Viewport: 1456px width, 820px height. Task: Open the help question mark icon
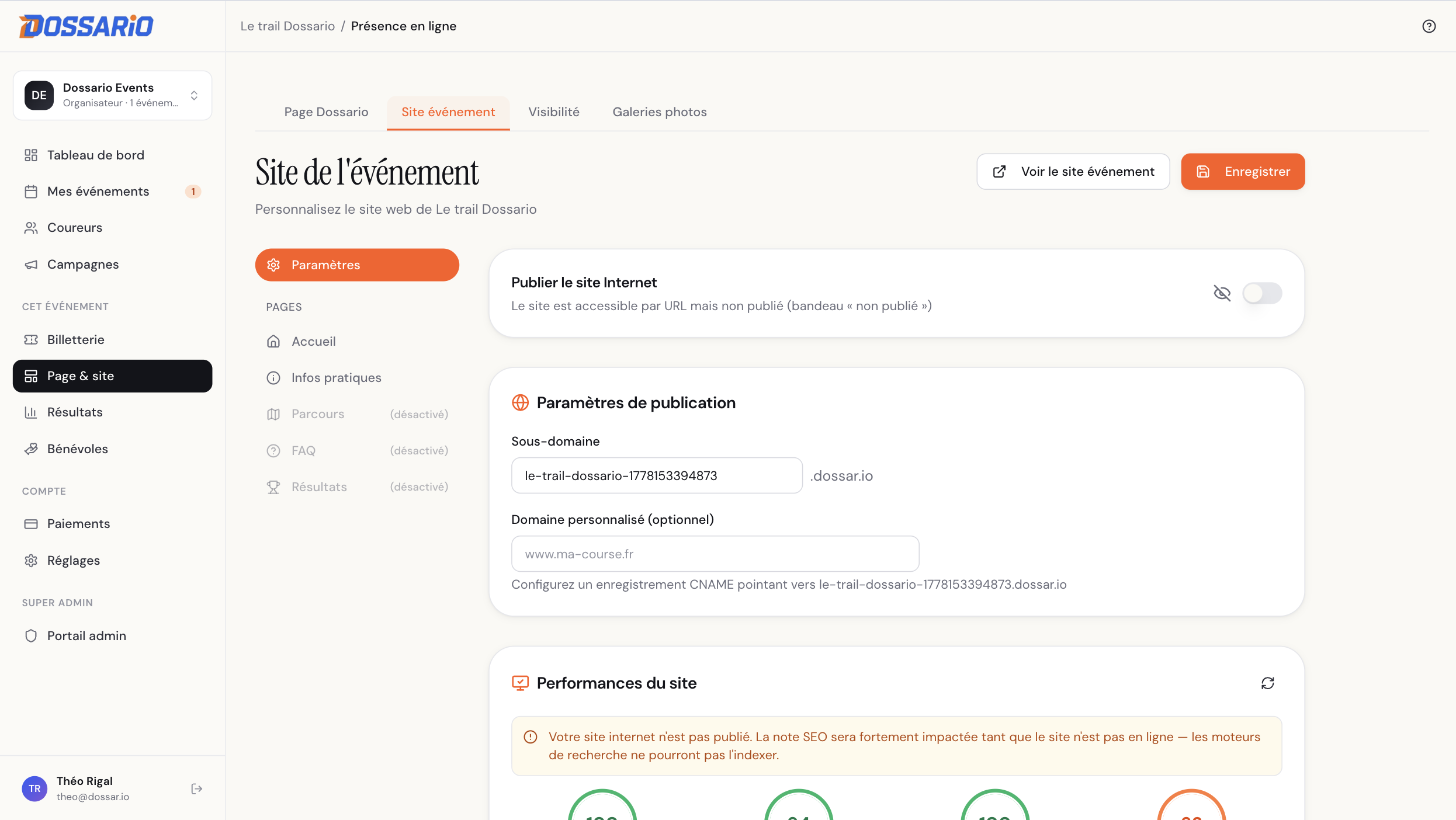click(x=1429, y=26)
